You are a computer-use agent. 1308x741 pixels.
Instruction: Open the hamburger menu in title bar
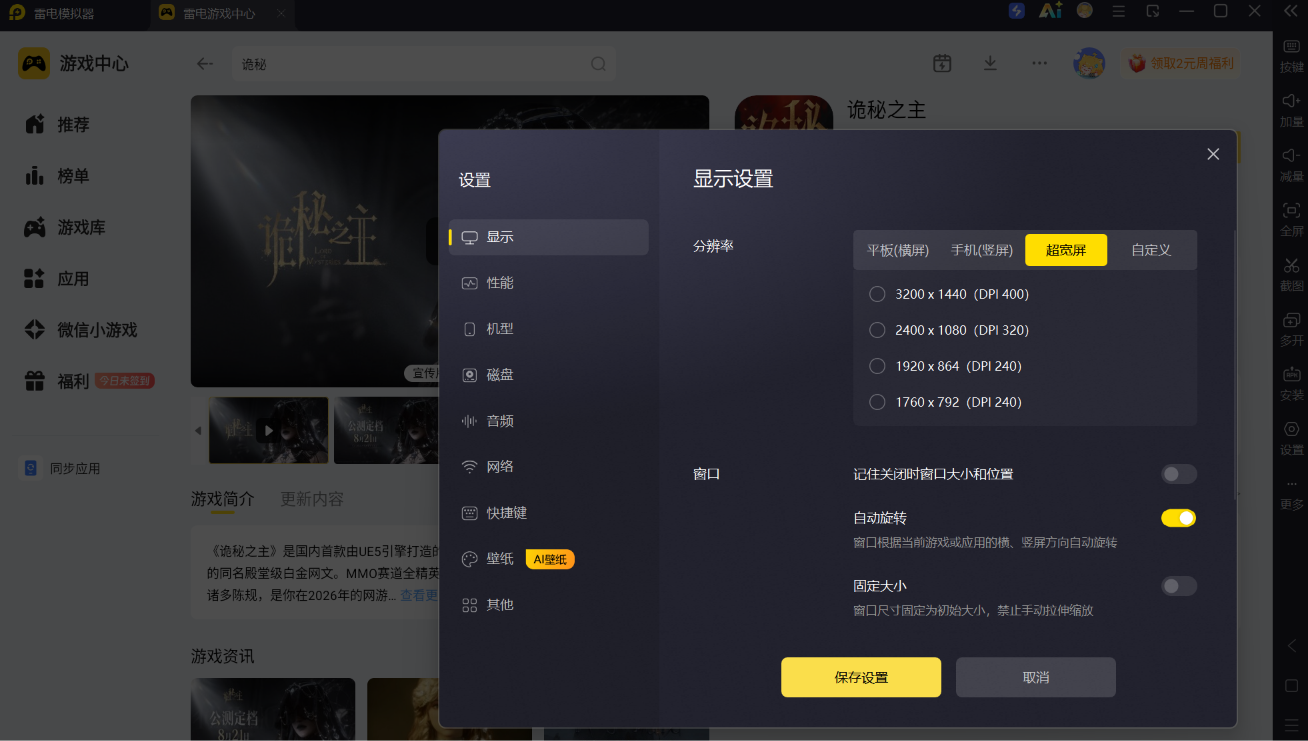pos(1119,12)
